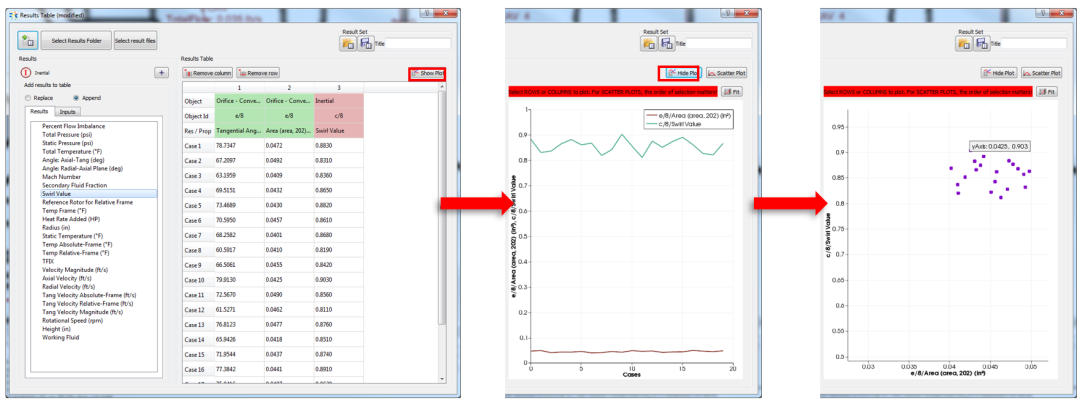Click cell value 78.7347

239,146
